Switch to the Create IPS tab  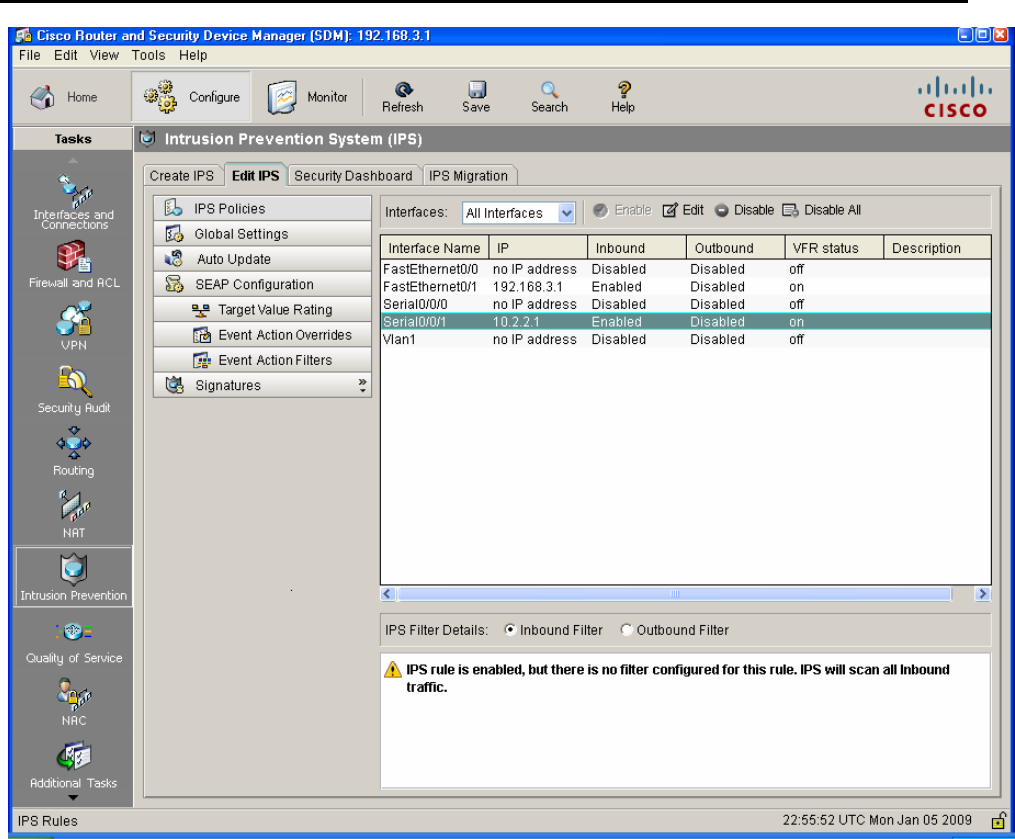182,176
